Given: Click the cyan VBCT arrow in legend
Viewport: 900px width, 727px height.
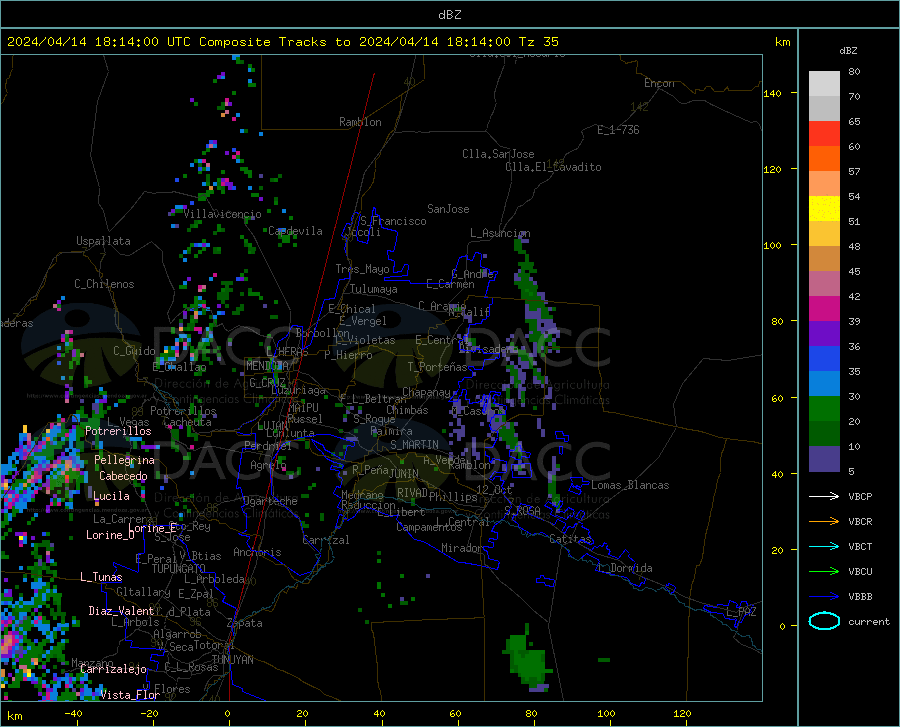Looking at the screenshot, I should (824, 546).
